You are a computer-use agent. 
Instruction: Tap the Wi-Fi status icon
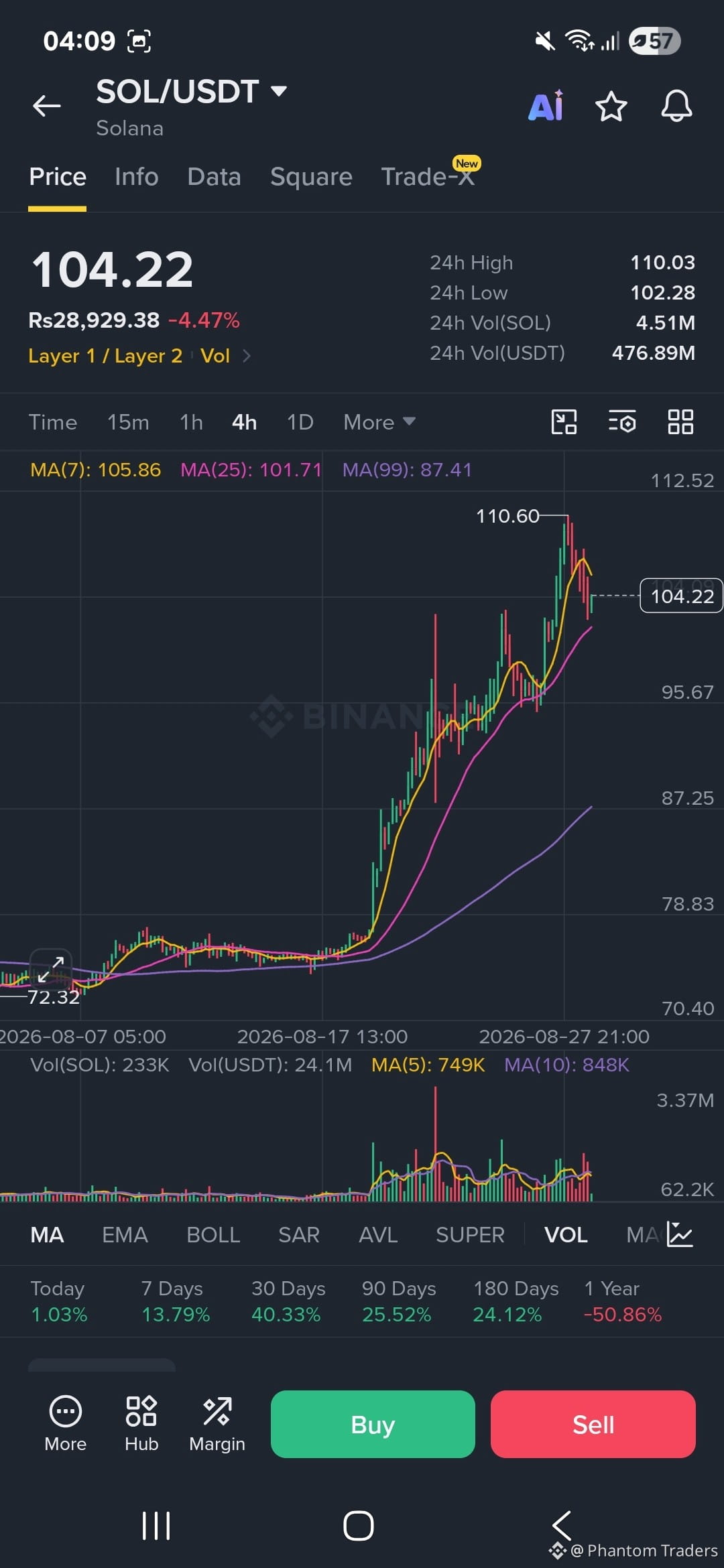coord(580,41)
